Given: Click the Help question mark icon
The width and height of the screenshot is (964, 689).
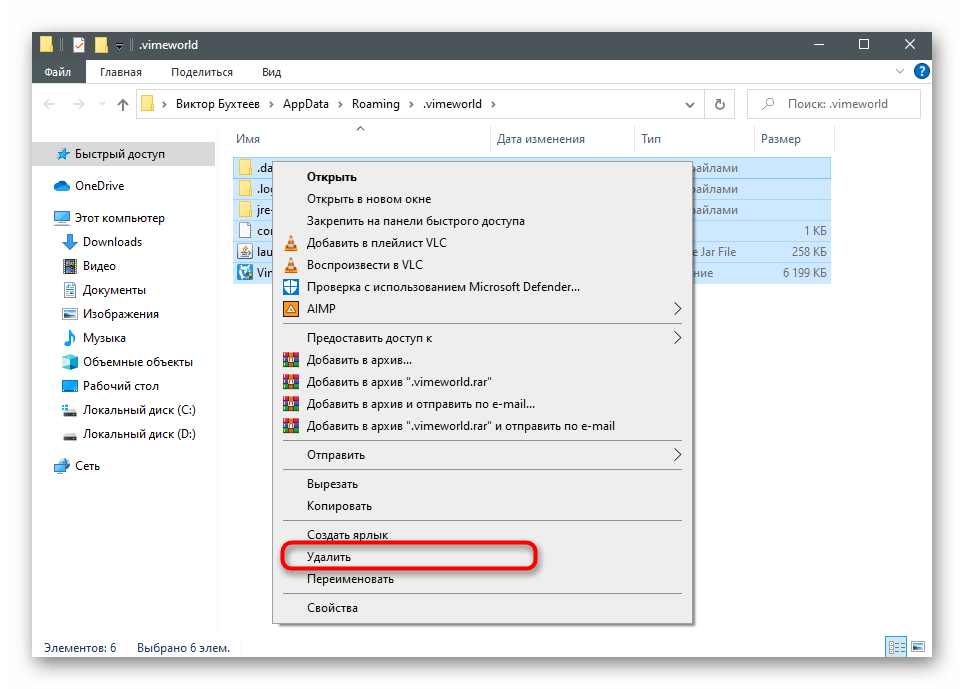Looking at the screenshot, I should tap(922, 71).
